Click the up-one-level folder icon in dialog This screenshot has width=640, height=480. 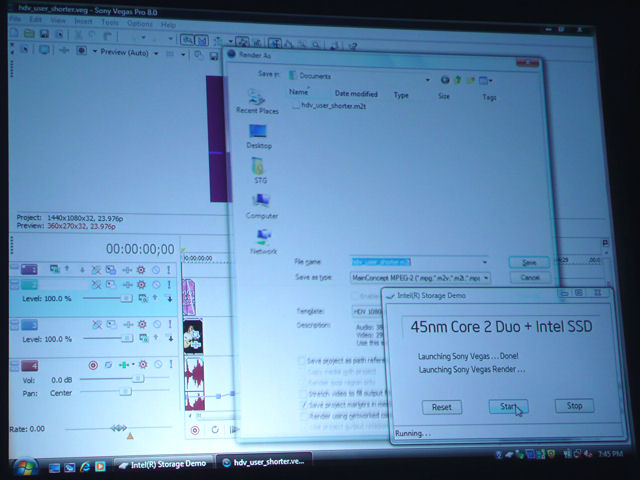click(458, 80)
